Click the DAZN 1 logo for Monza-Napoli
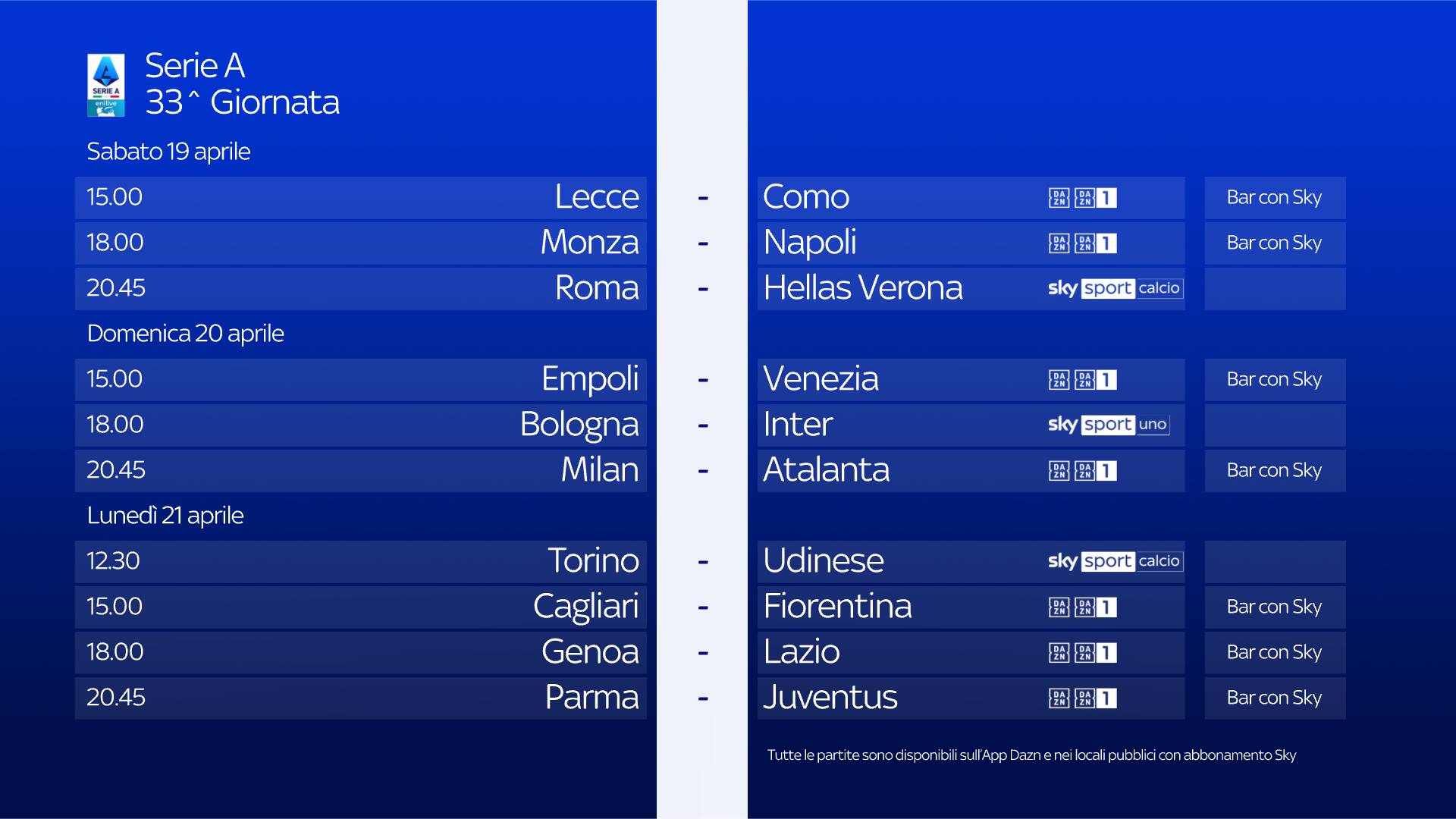This screenshot has width=1456, height=819. pyautogui.click(x=1096, y=243)
